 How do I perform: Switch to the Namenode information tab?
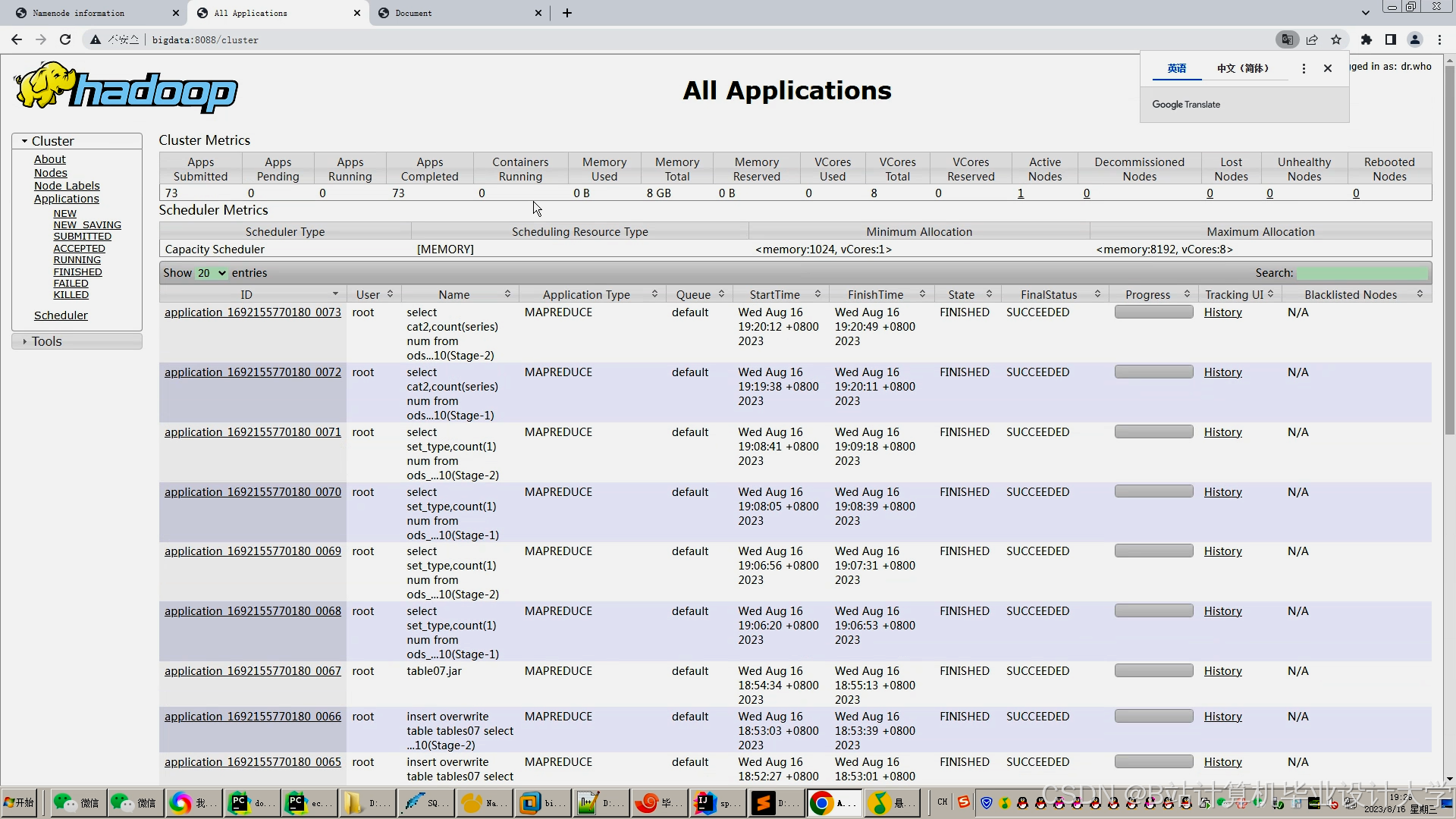[79, 13]
